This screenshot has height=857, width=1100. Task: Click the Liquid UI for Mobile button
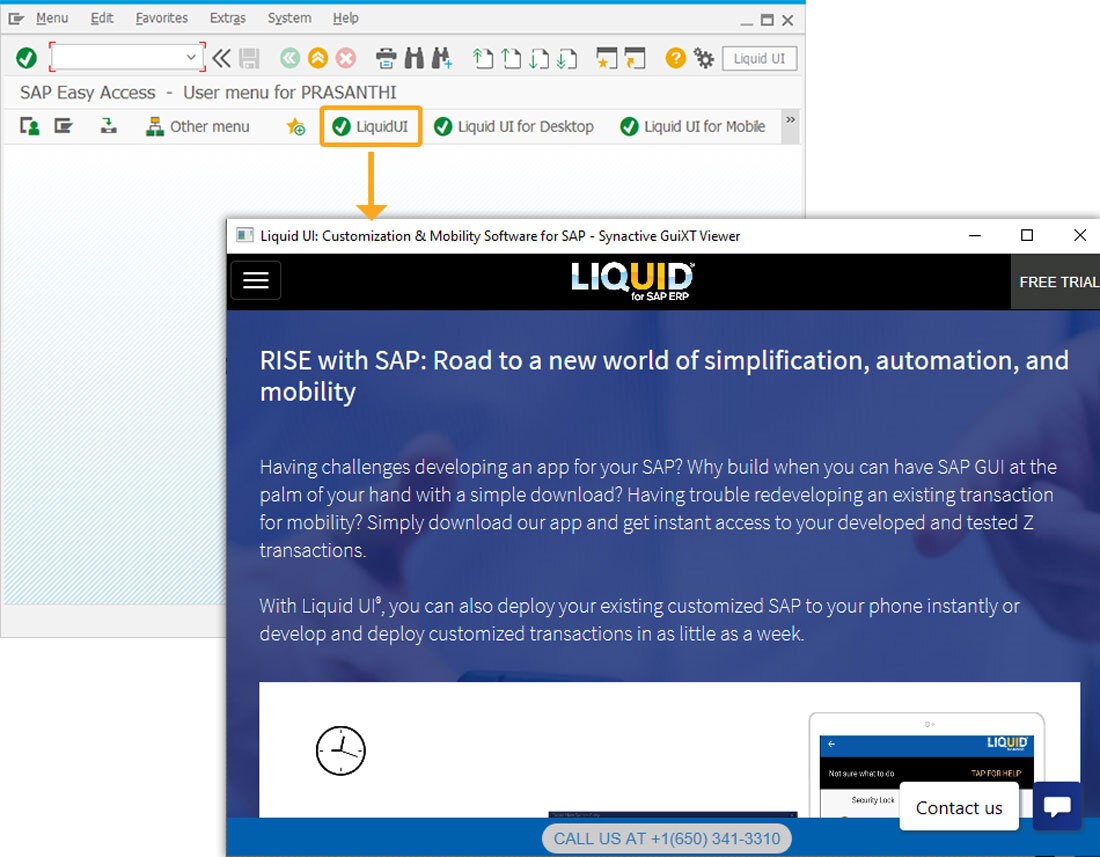click(x=693, y=126)
